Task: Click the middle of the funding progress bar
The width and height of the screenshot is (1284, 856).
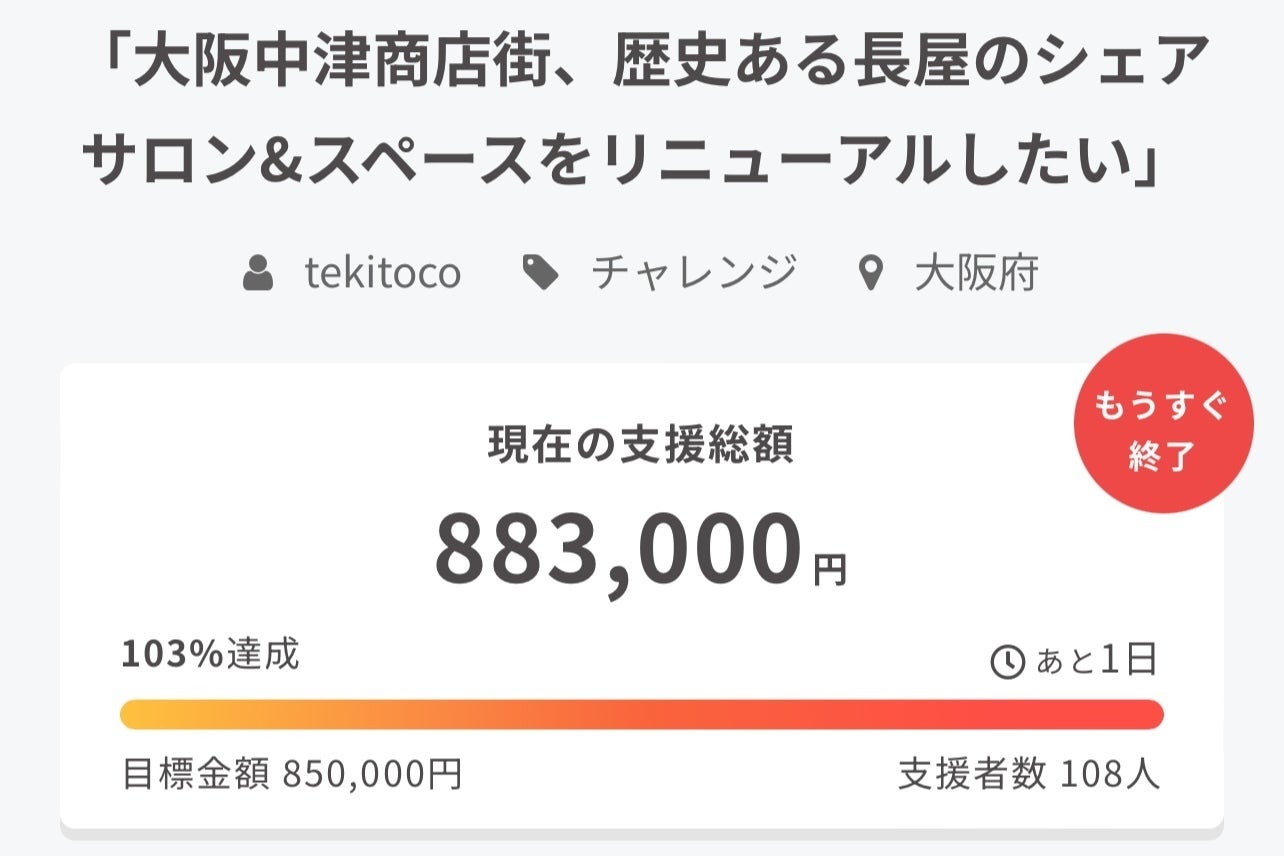Action: (641, 714)
